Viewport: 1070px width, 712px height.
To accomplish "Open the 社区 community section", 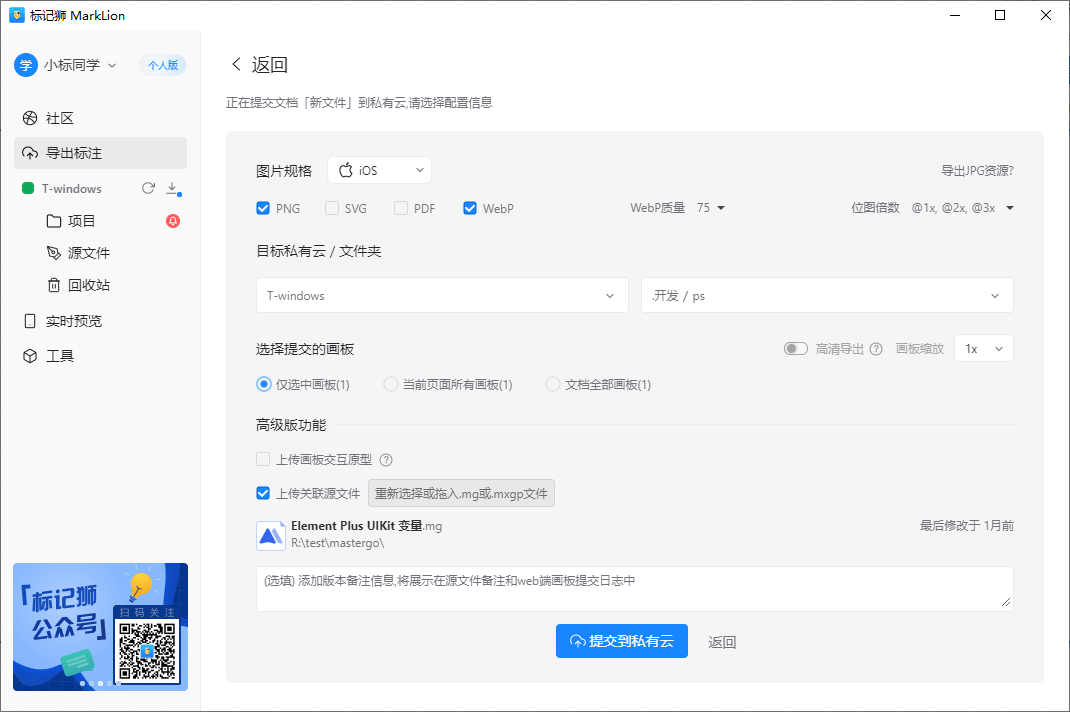I will point(100,118).
